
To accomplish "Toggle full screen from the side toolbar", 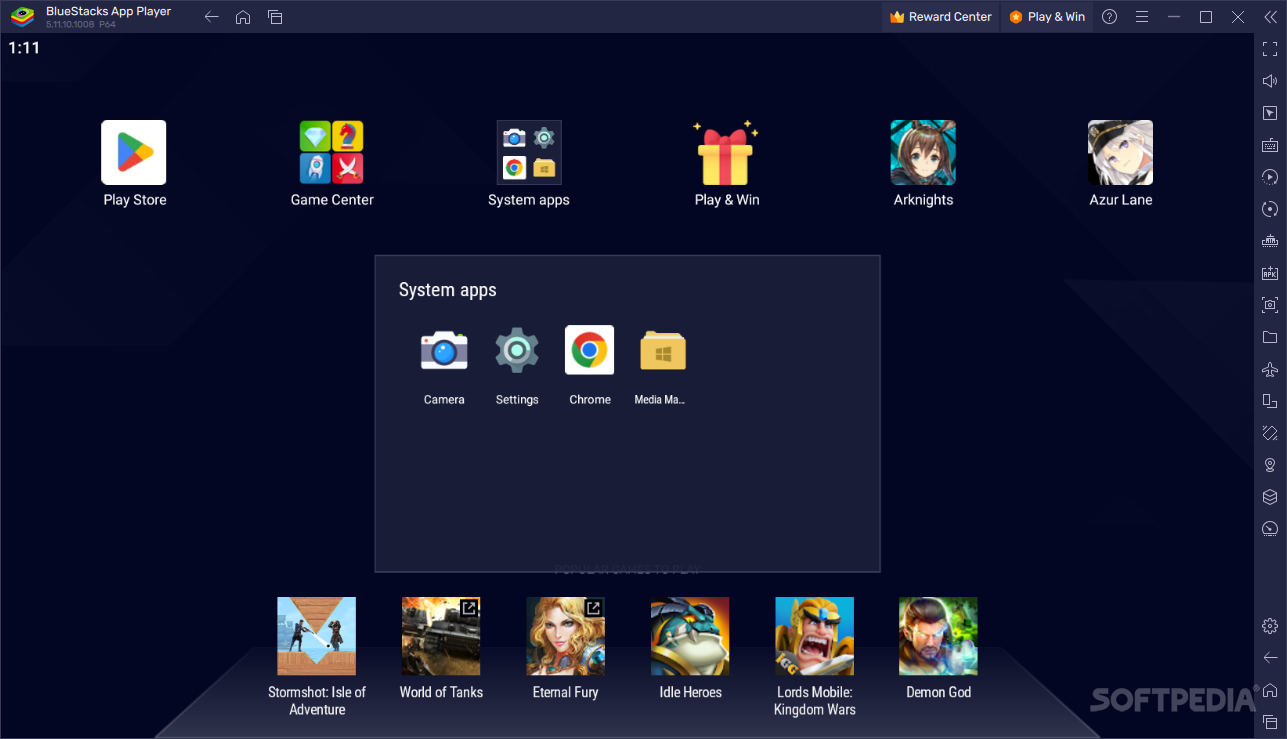I will pyautogui.click(x=1270, y=49).
